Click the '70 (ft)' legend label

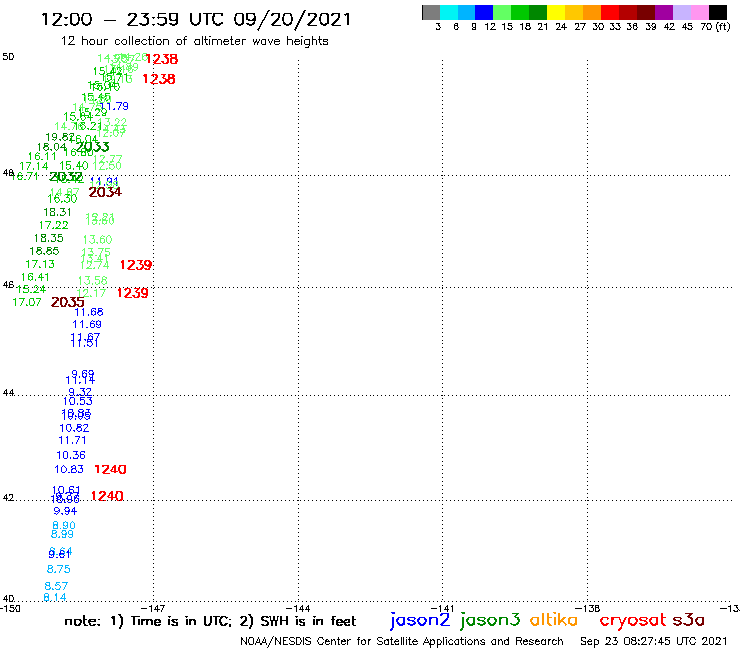[715, 26]
